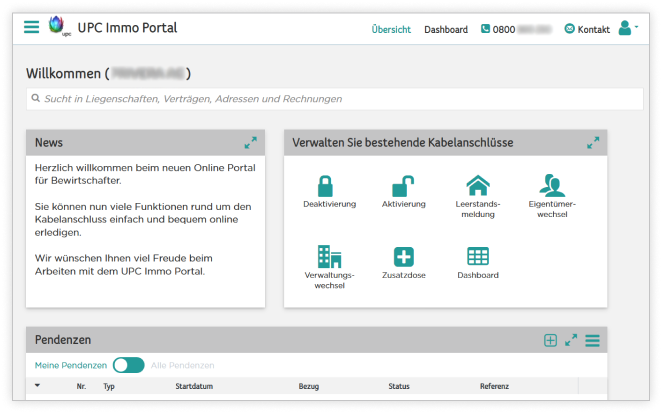The height and width of the screenshot is (414, 662).
Task: Go to Dashboard in top navigation
Action: [x=446, y=29]
